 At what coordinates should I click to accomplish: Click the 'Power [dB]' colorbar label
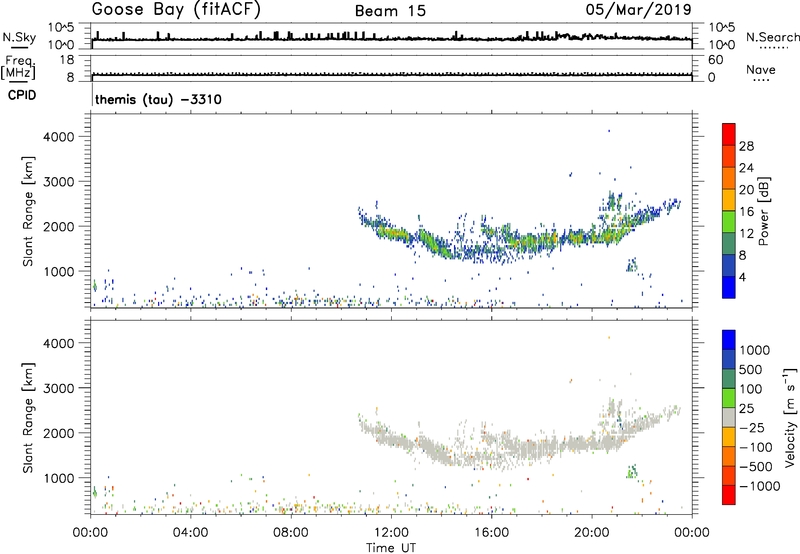763,212
